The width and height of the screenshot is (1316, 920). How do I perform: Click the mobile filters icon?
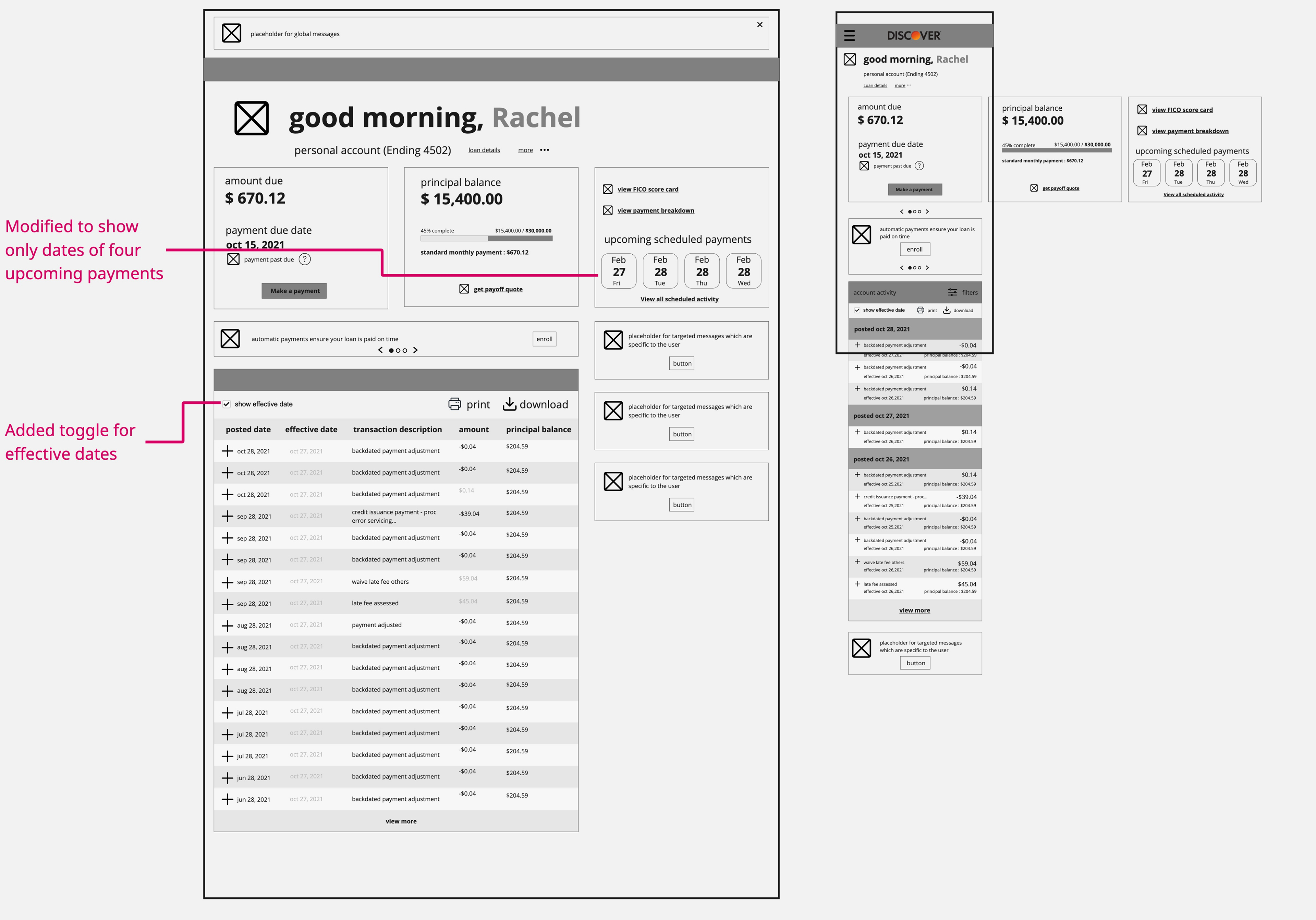click(x=953, y=292)
